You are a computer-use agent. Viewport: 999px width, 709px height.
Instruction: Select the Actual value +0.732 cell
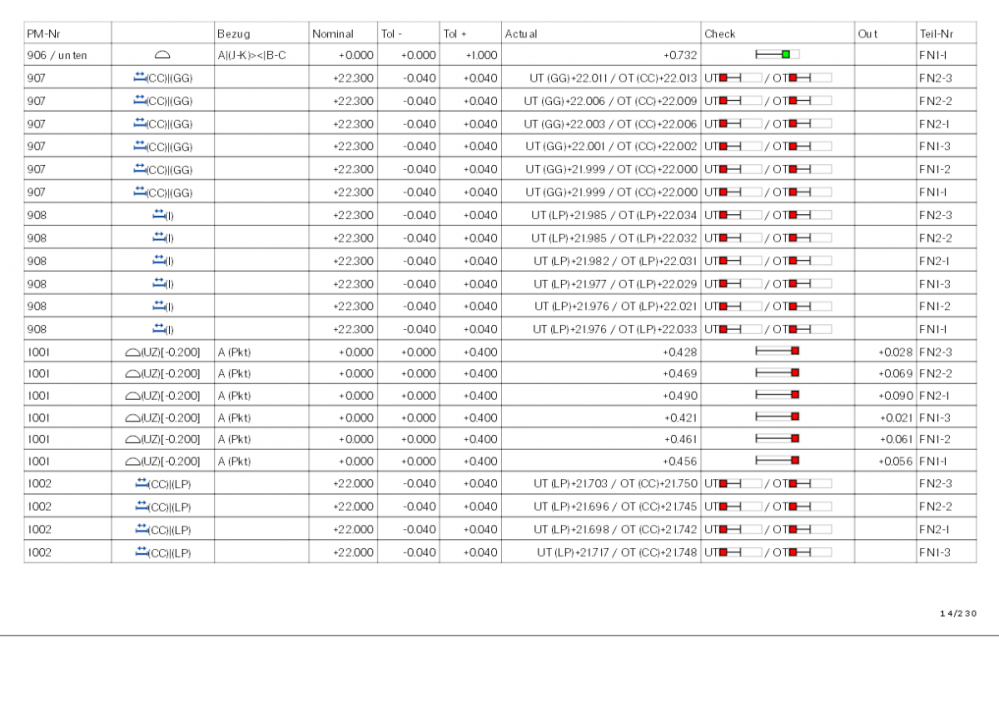(680, 55)
